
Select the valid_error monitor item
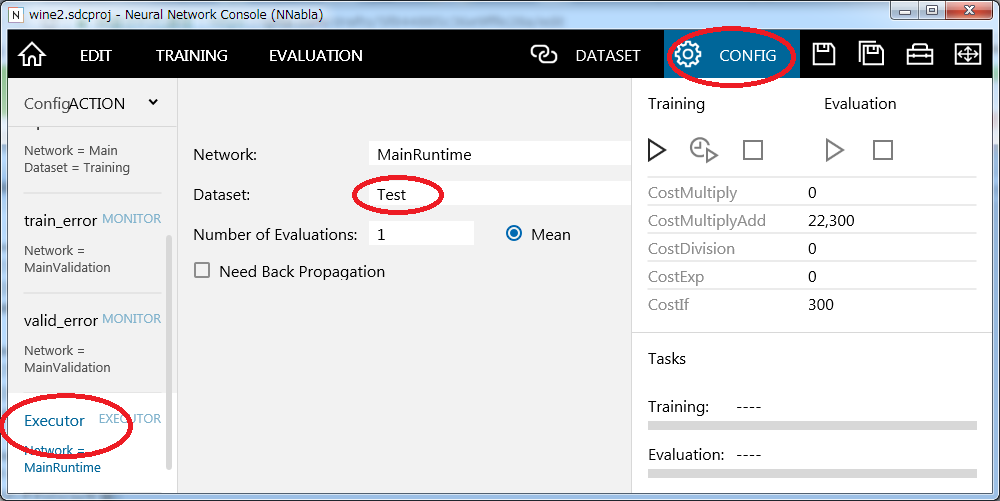[x=62, y=321]
